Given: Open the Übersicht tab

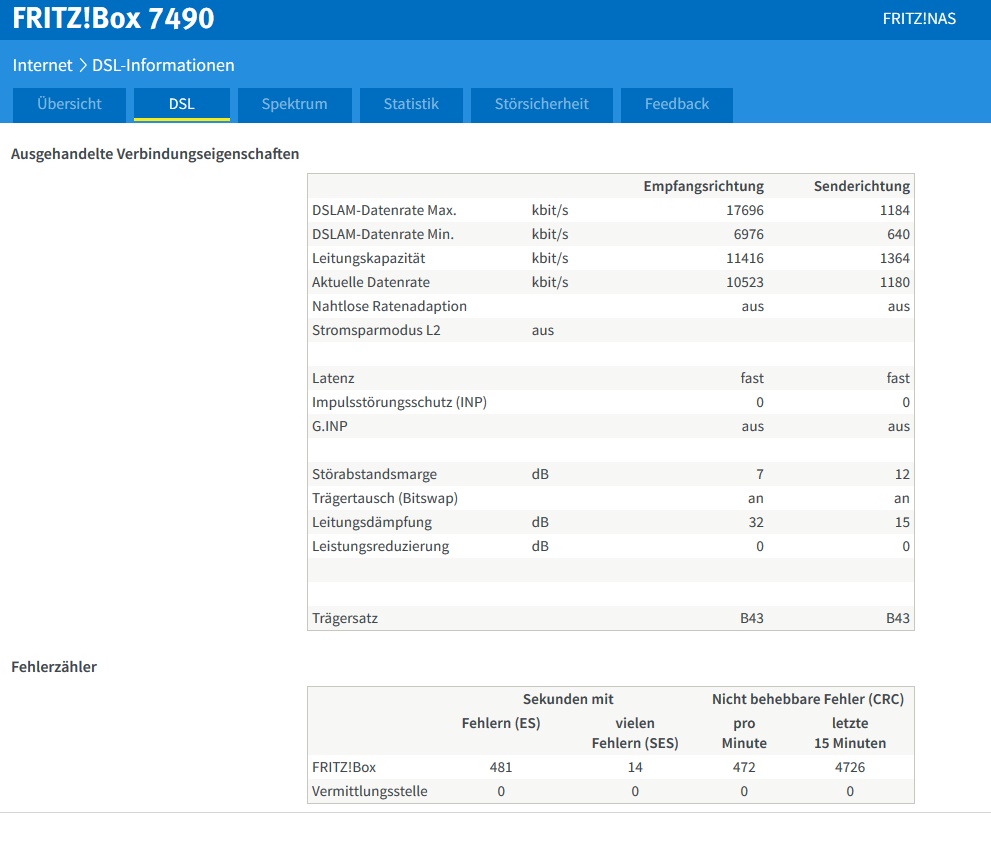Looking at the screenshot, I should pyautogui.click(x=70, y=104).
